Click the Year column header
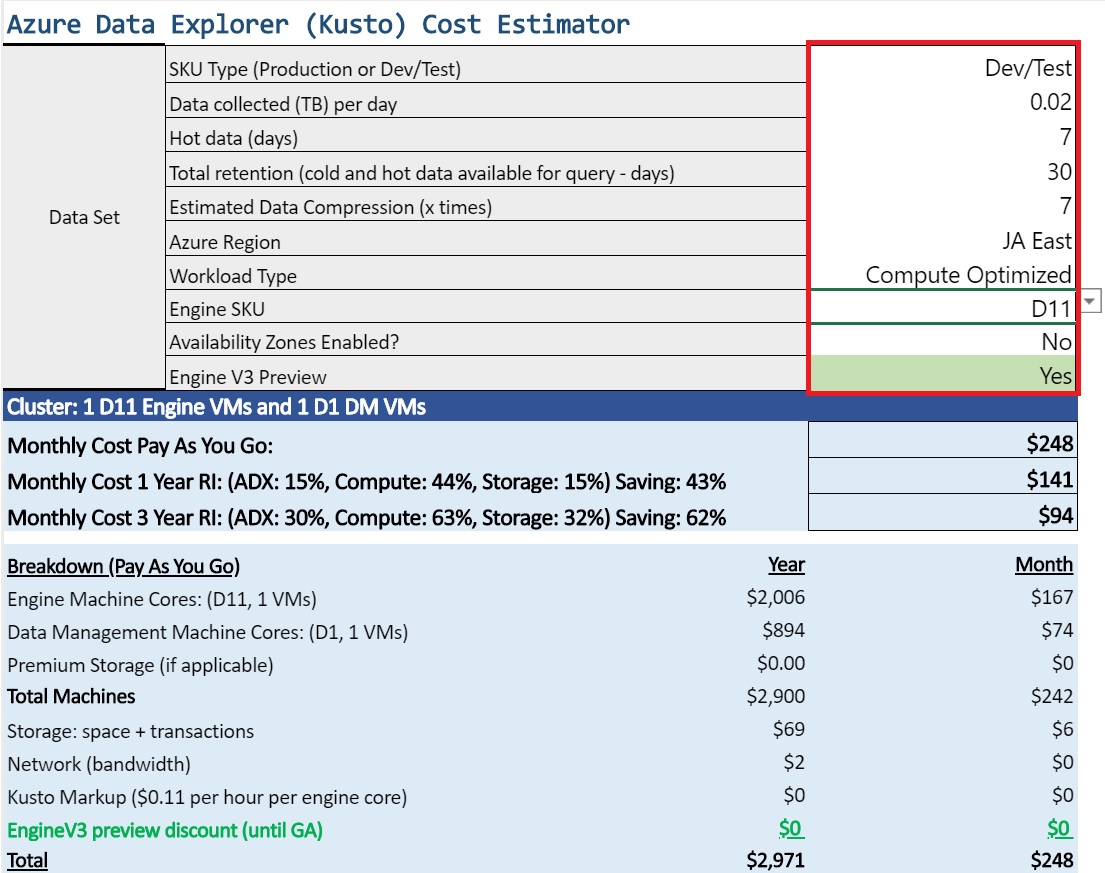1105x873 pixels. 786,564
